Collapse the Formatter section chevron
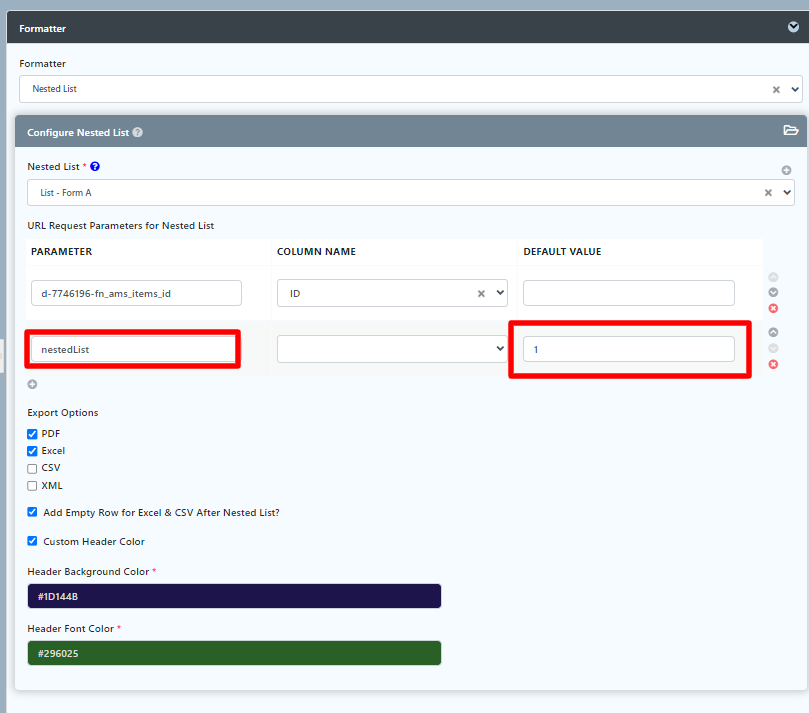 point(793,27)
